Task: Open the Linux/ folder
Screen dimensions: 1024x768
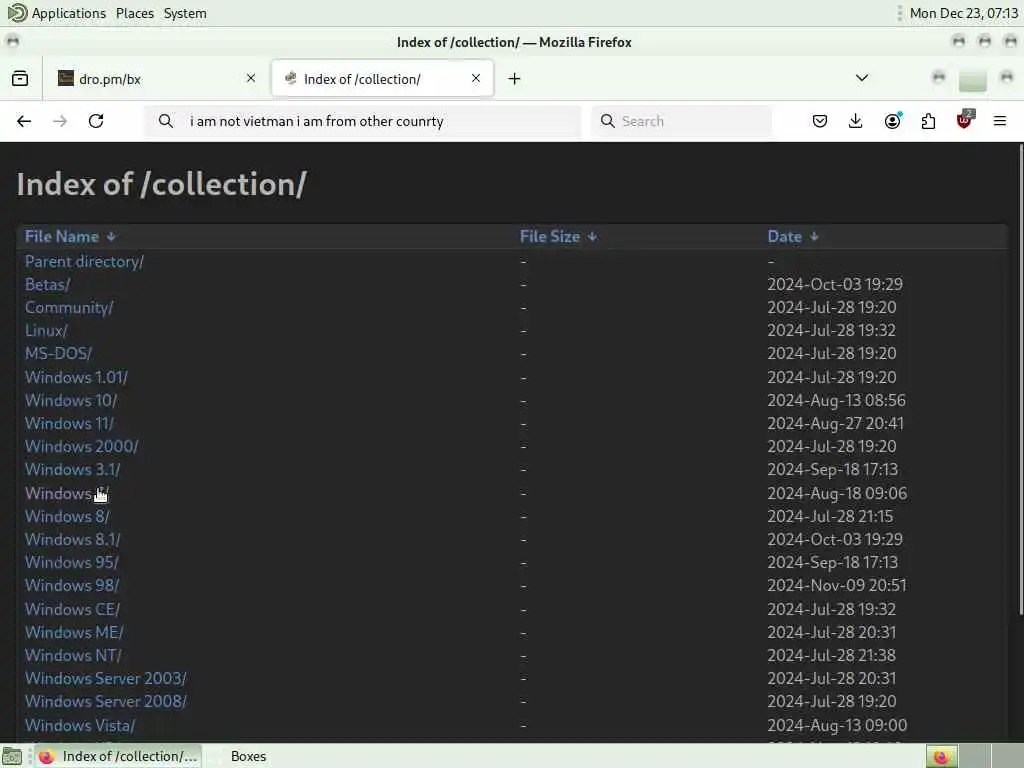Action: 46,330
